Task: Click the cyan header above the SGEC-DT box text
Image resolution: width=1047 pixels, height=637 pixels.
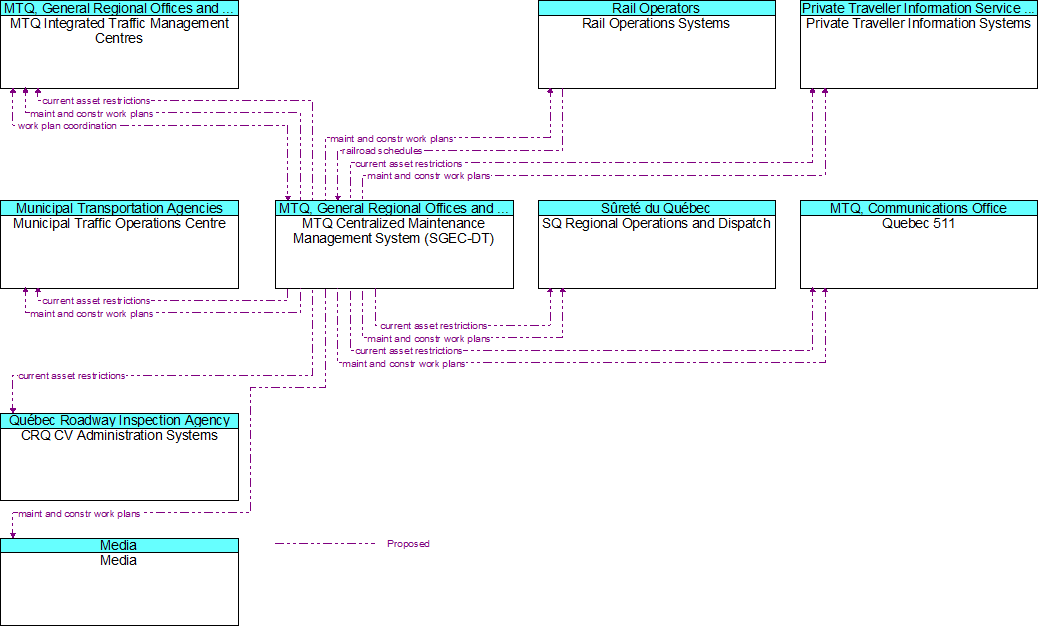Action: pyautogui.click(x=394, y=208)
